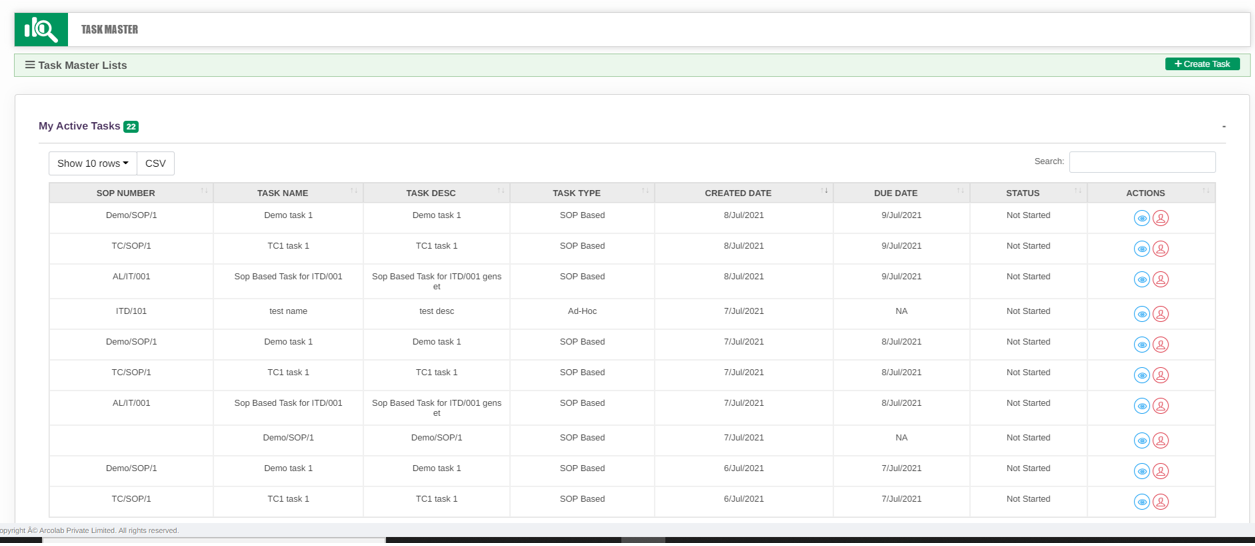Screen dimensions: 1255x546
Task: Click the user icon for TC/SOP/1 created 7/Jul/2021
Action: tap(1160, 376)
